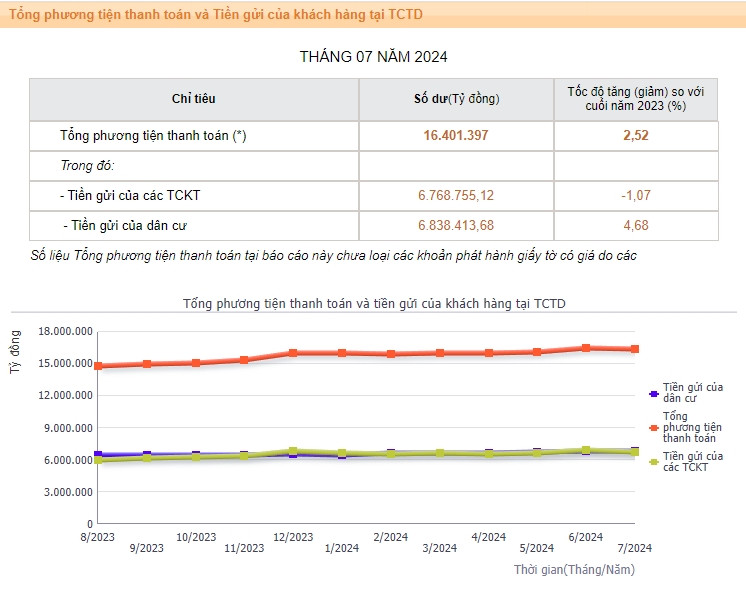The width and height of the screenshot is (746, 590).
Task: Click the purple legend marker for Tiền gửi của dân cư
Action: click(x=653, y=393)
